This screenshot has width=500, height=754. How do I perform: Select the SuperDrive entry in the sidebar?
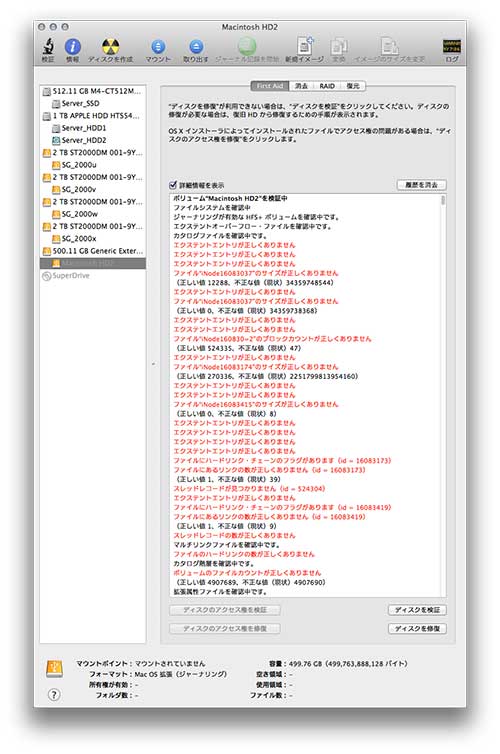66,276
